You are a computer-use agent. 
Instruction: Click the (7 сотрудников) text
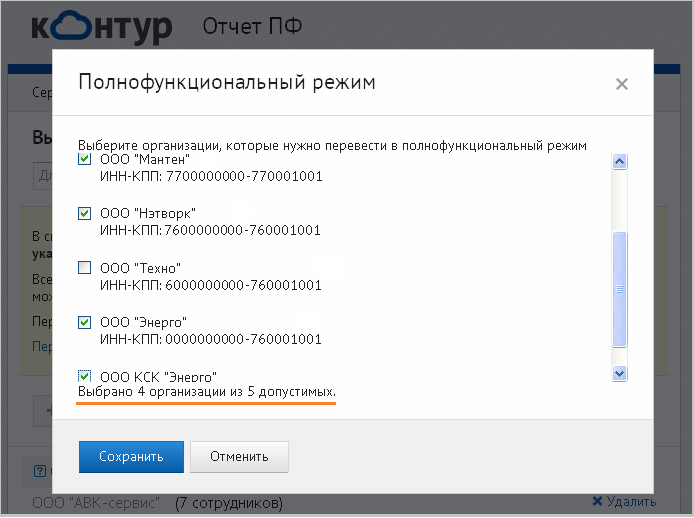(x=229, y=503)
